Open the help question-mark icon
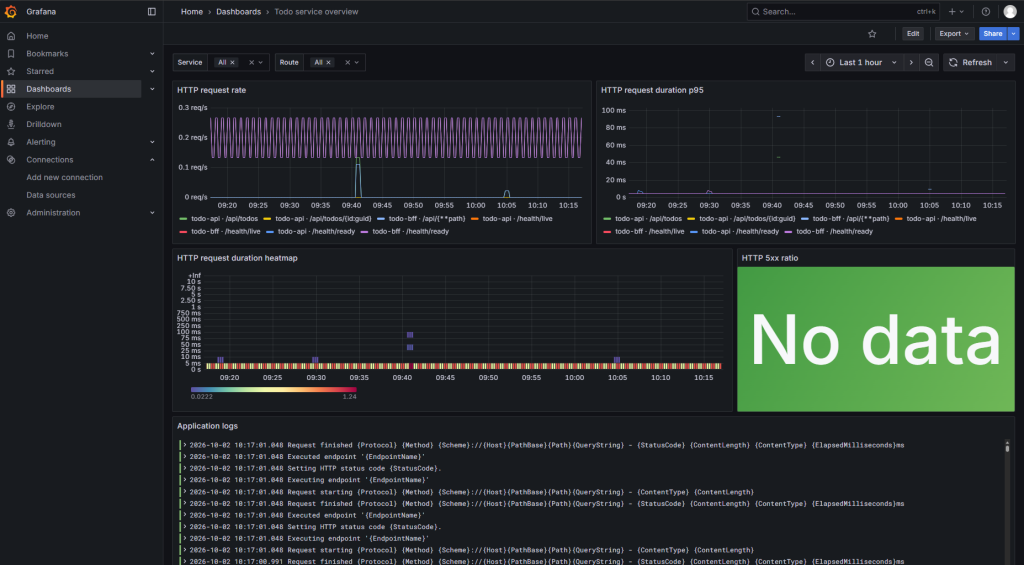 tap(985, 12)
